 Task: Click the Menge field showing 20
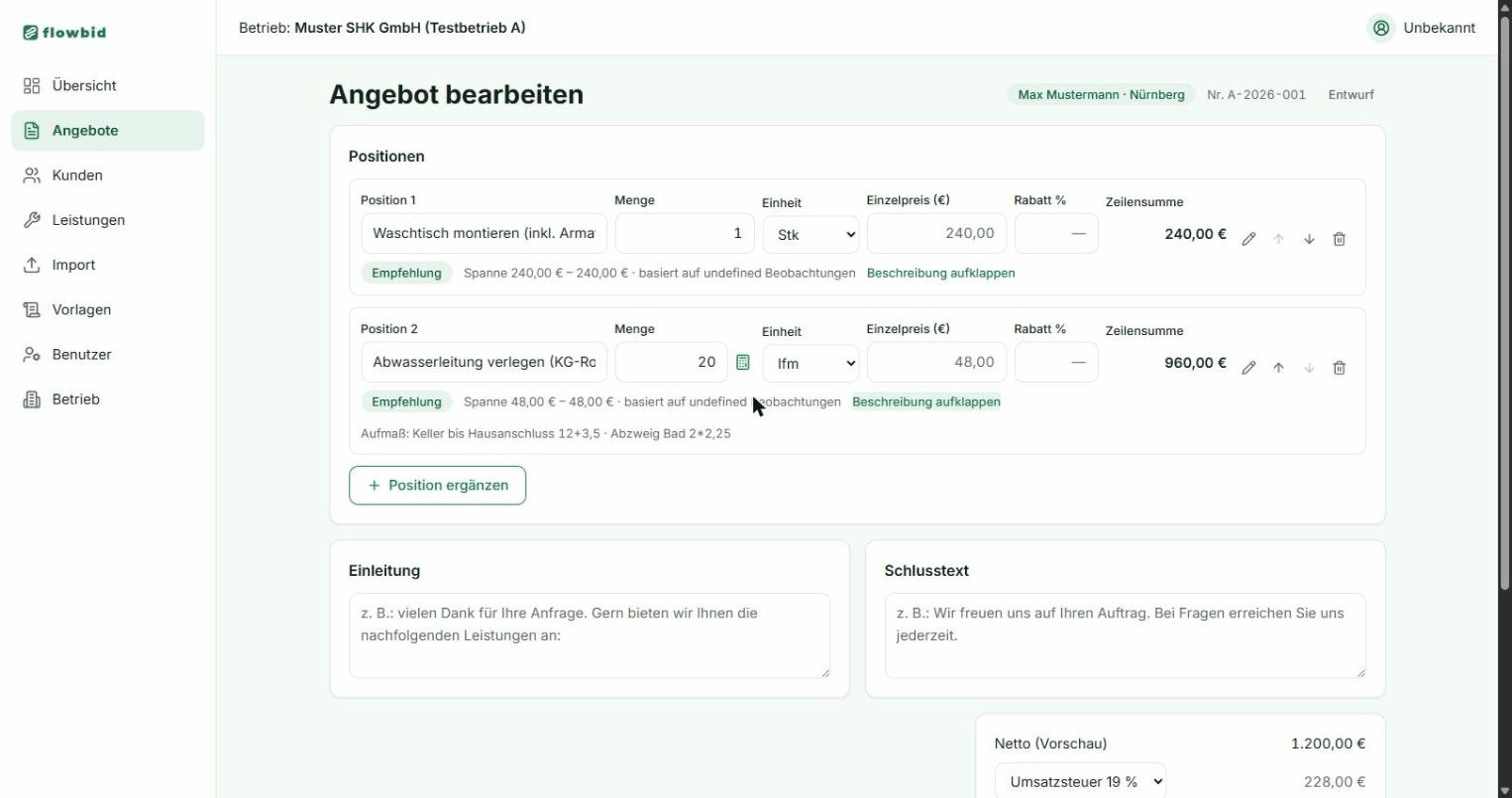click(x=671, y=362)
